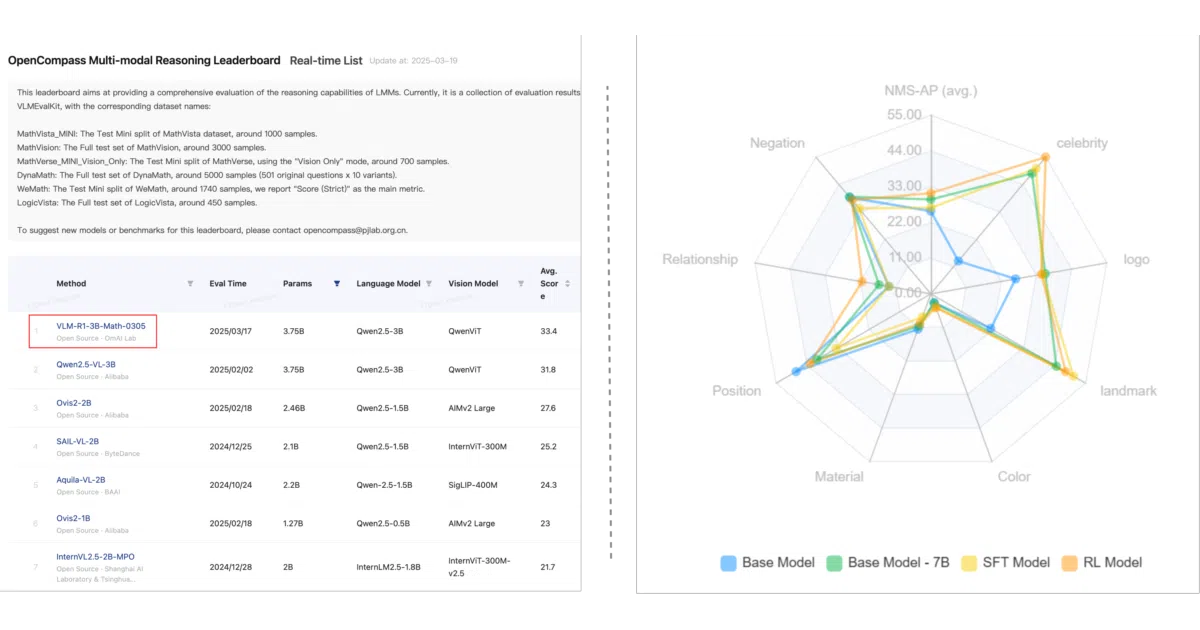Click the Negation axis label

pos(777,143)
